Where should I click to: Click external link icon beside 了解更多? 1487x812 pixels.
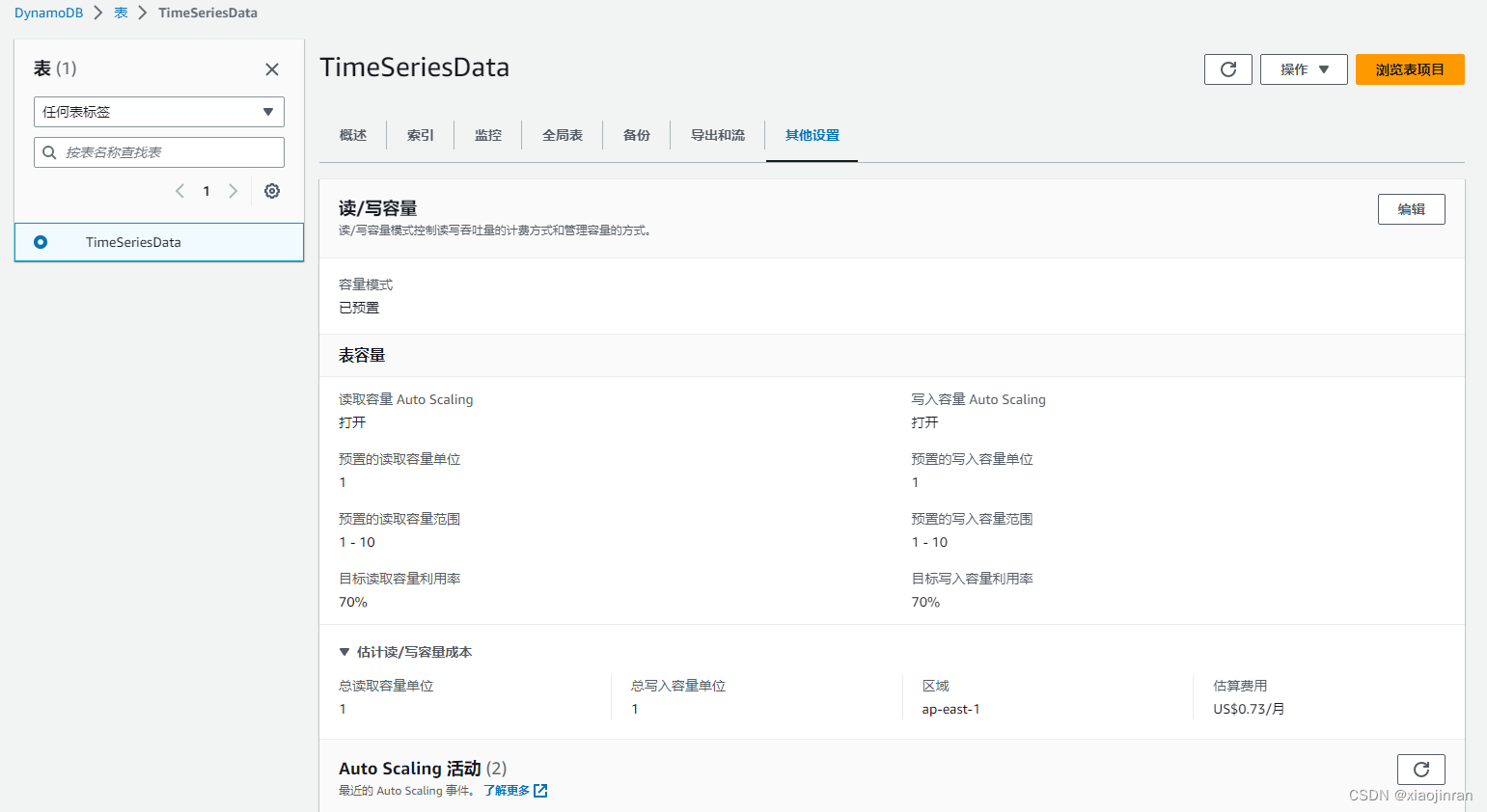click(x=540, y=791)
